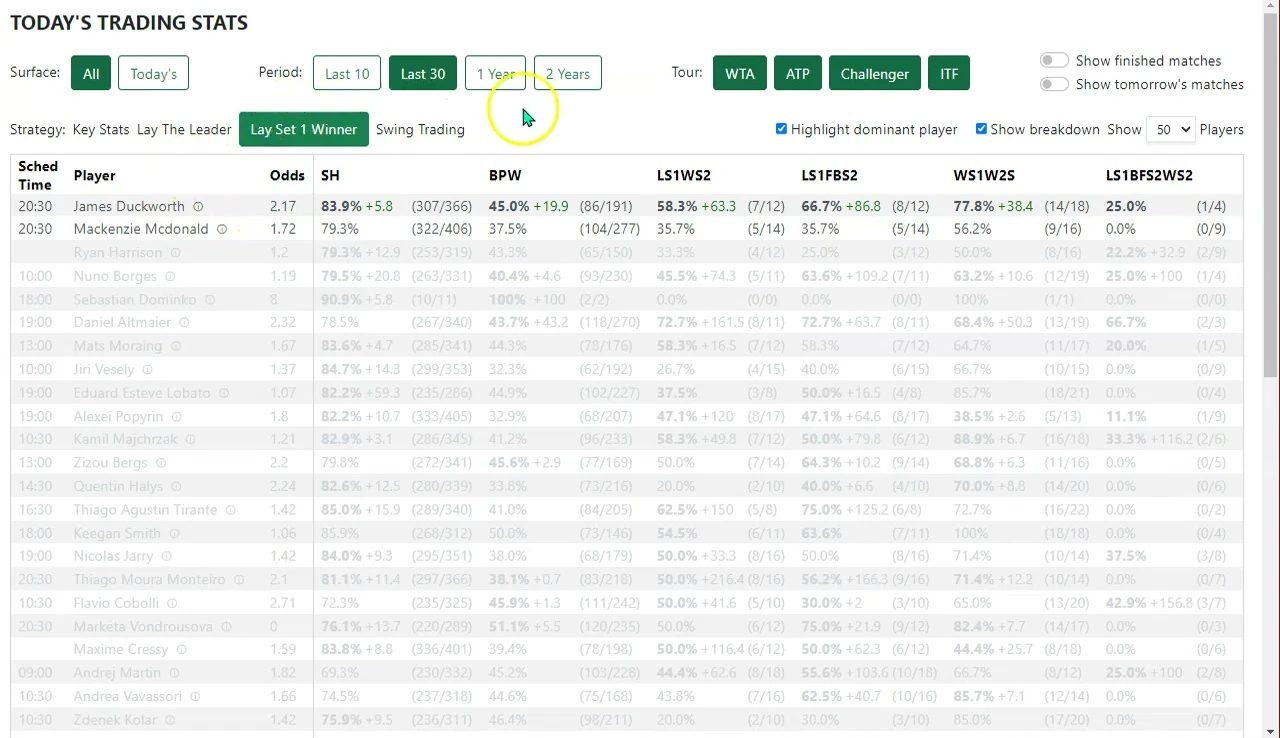The height and width of the screenshot is (738, 1280).
Task: Open info icon beside Thiago Moura Monteiro
Action: pyautogui.click(x=239, y=580)
